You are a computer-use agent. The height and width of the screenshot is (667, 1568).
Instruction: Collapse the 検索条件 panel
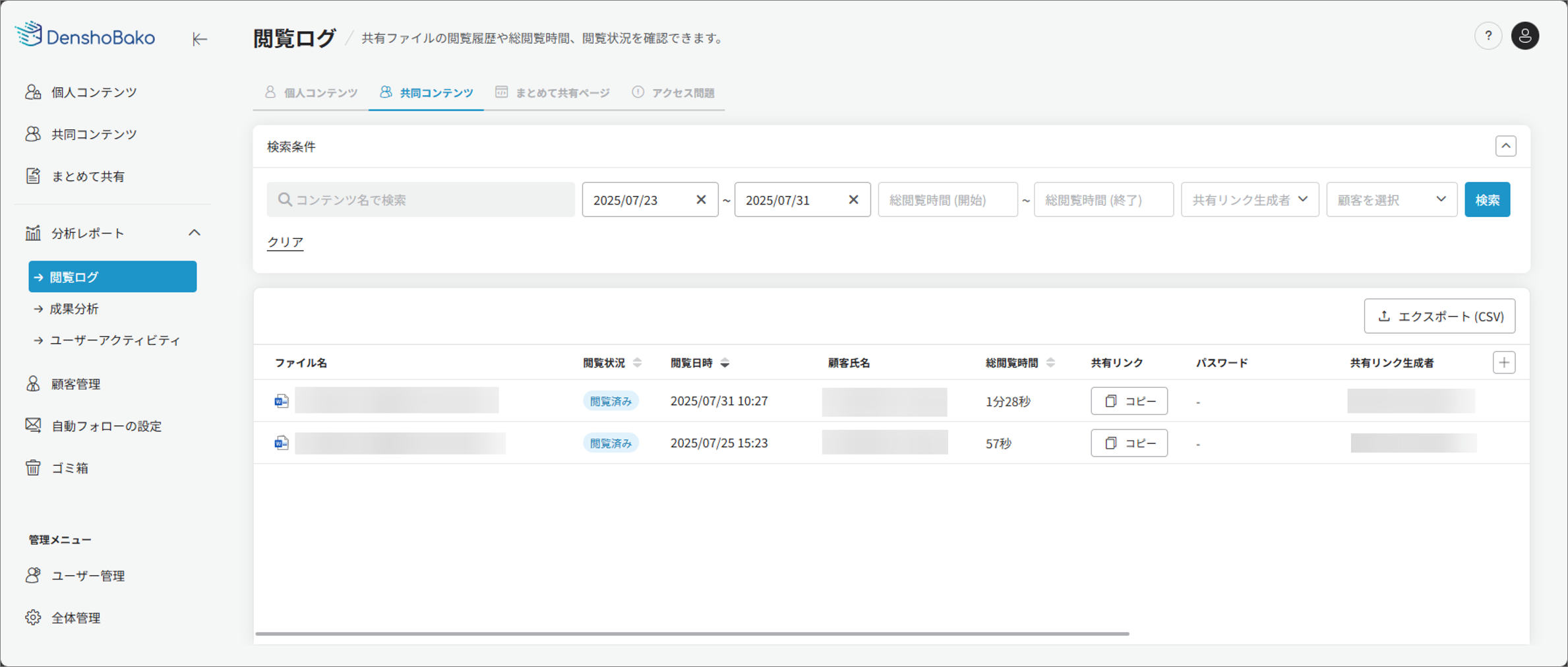point(1505,146)
